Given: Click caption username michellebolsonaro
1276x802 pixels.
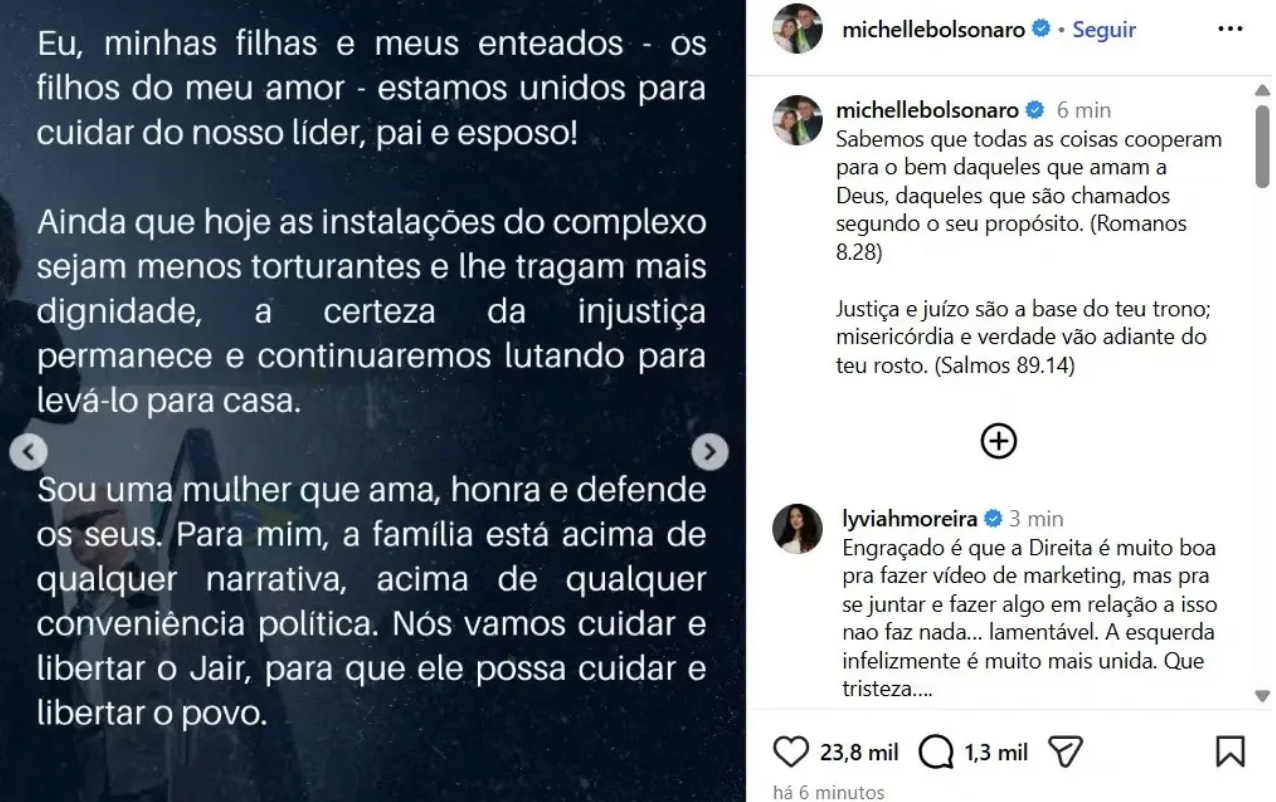Looking at the screenshot, I should point(927,110).
